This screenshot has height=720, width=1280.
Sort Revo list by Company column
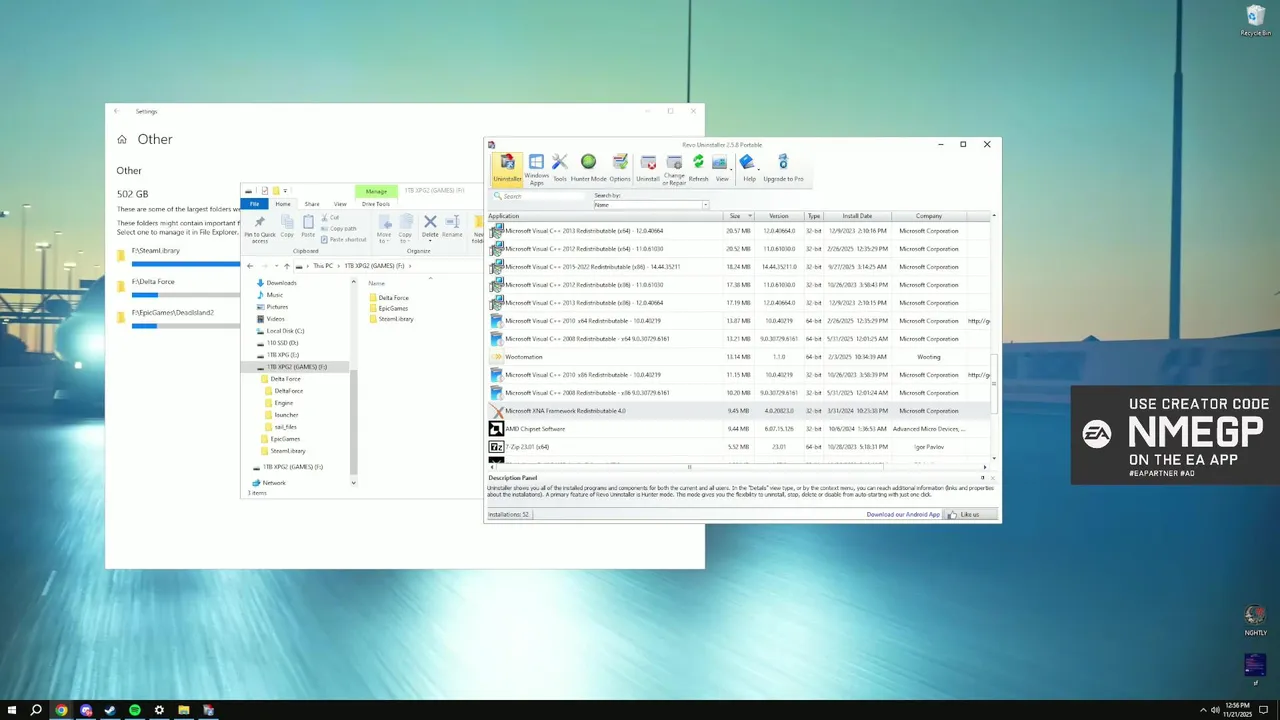click(x=929, y=216)
